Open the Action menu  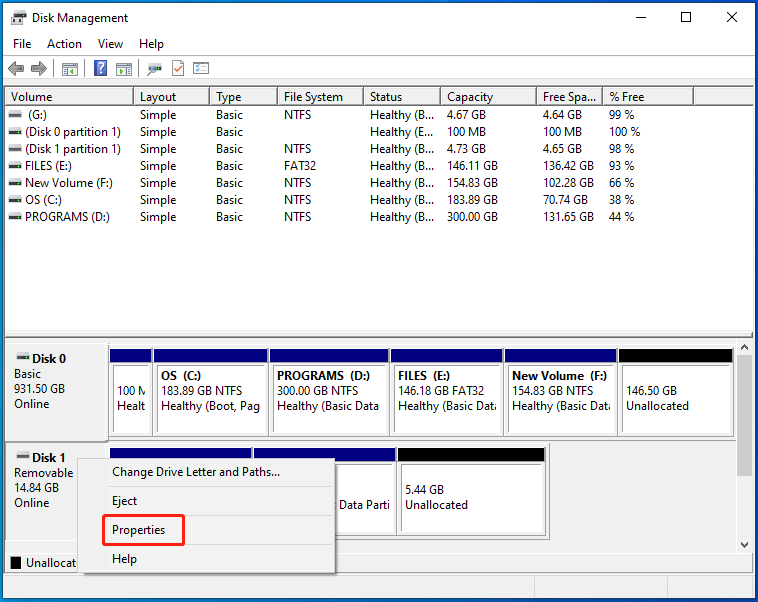pos(64,44)
